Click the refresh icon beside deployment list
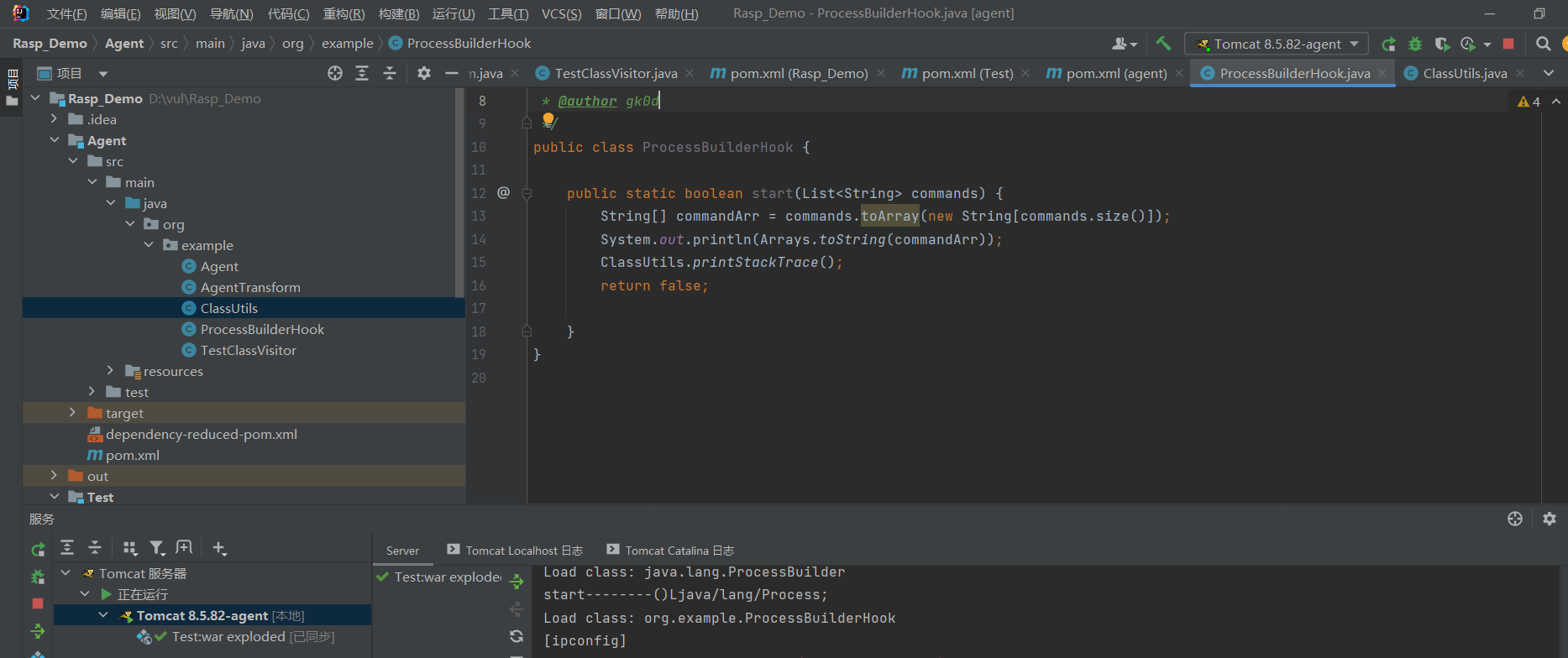Screen dimensions: 1568x658 [517, 636]
